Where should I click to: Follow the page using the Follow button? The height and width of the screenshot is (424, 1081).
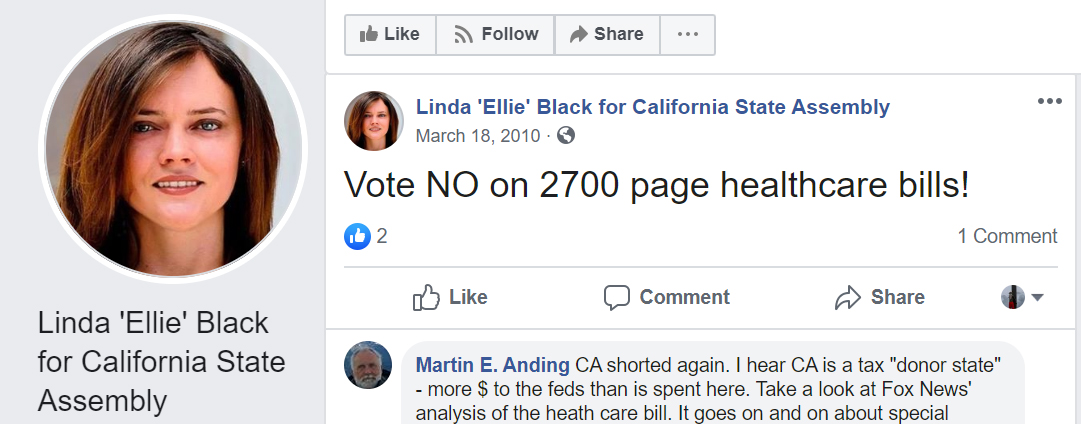click(495, 34)
